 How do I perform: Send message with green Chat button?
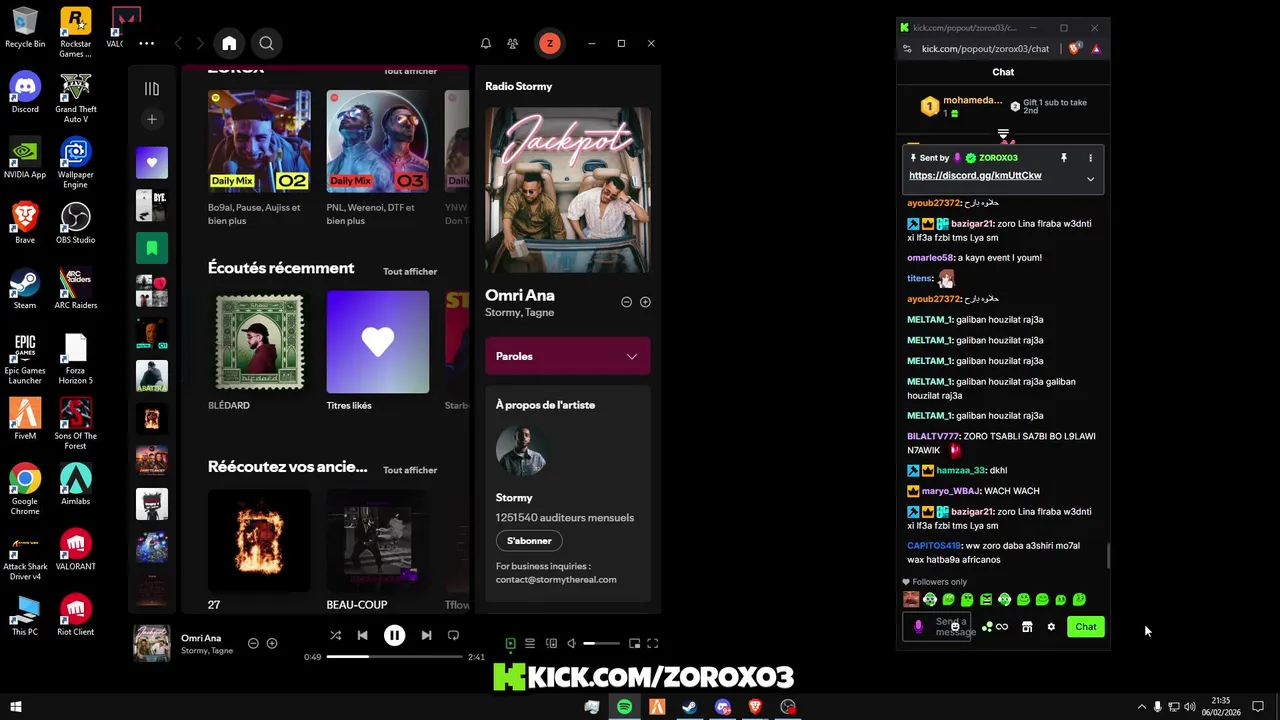[1086, 627]
